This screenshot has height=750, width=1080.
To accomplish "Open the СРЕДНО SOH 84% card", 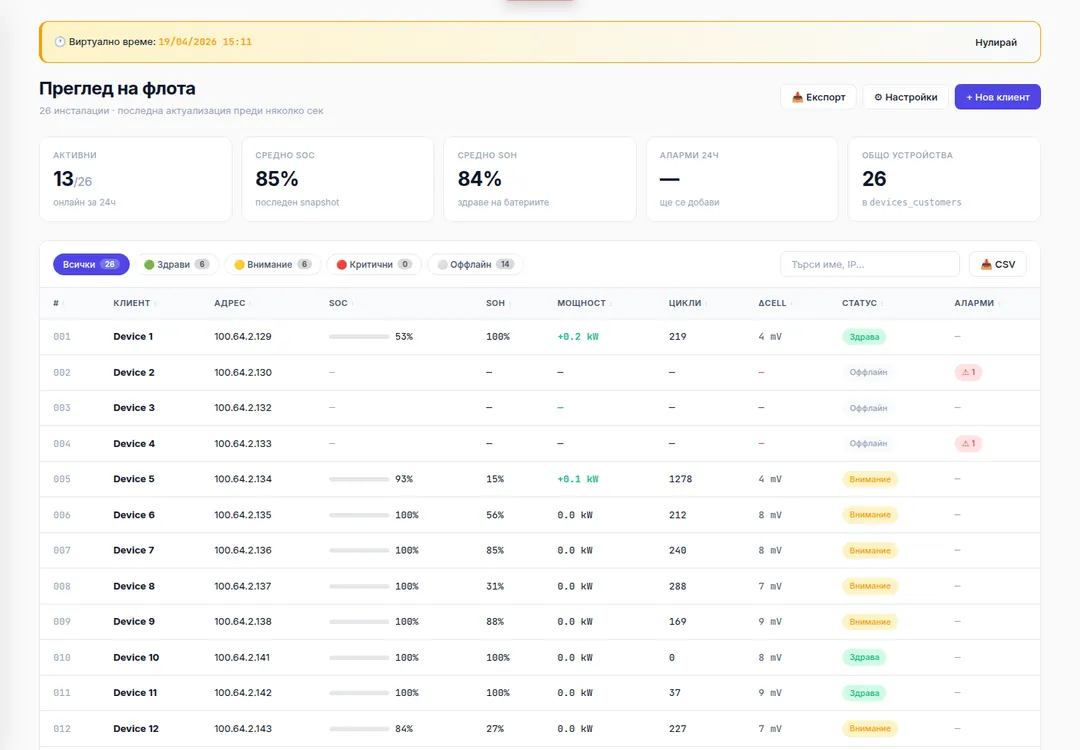I will click(540, 179).
